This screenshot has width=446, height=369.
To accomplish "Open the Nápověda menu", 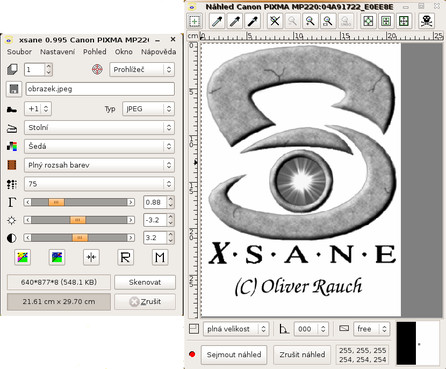I will click(158, 52).
